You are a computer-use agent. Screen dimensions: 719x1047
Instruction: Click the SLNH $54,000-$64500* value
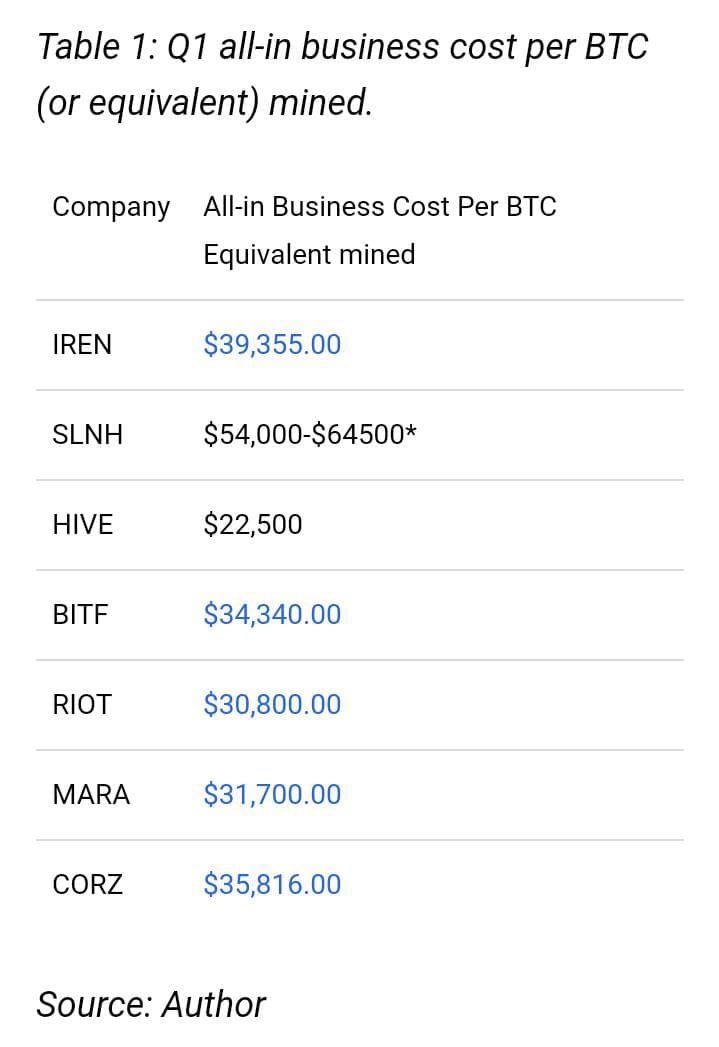pos(310,435)
